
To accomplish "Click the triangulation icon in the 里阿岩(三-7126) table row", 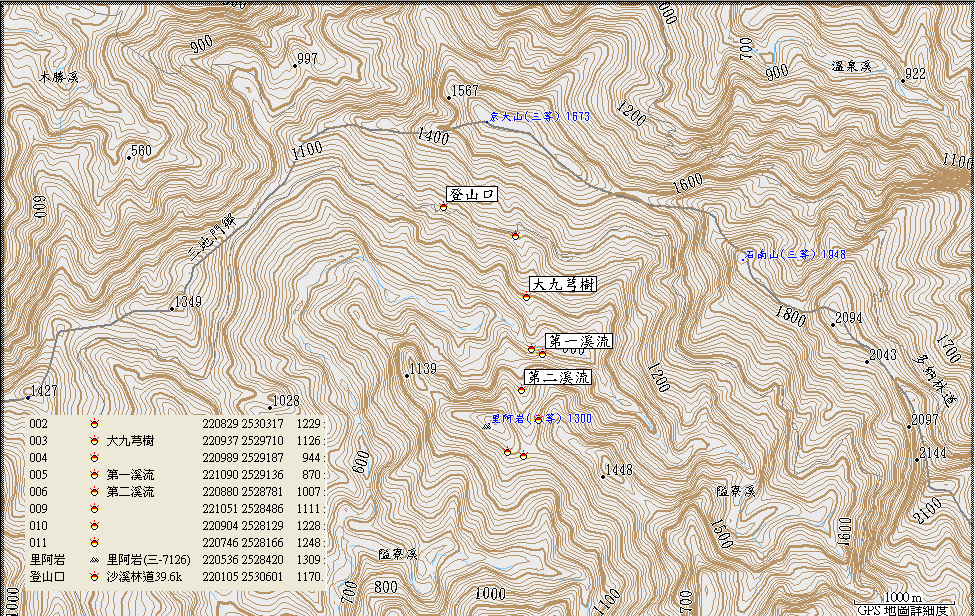I will click(x=94, y=560).
